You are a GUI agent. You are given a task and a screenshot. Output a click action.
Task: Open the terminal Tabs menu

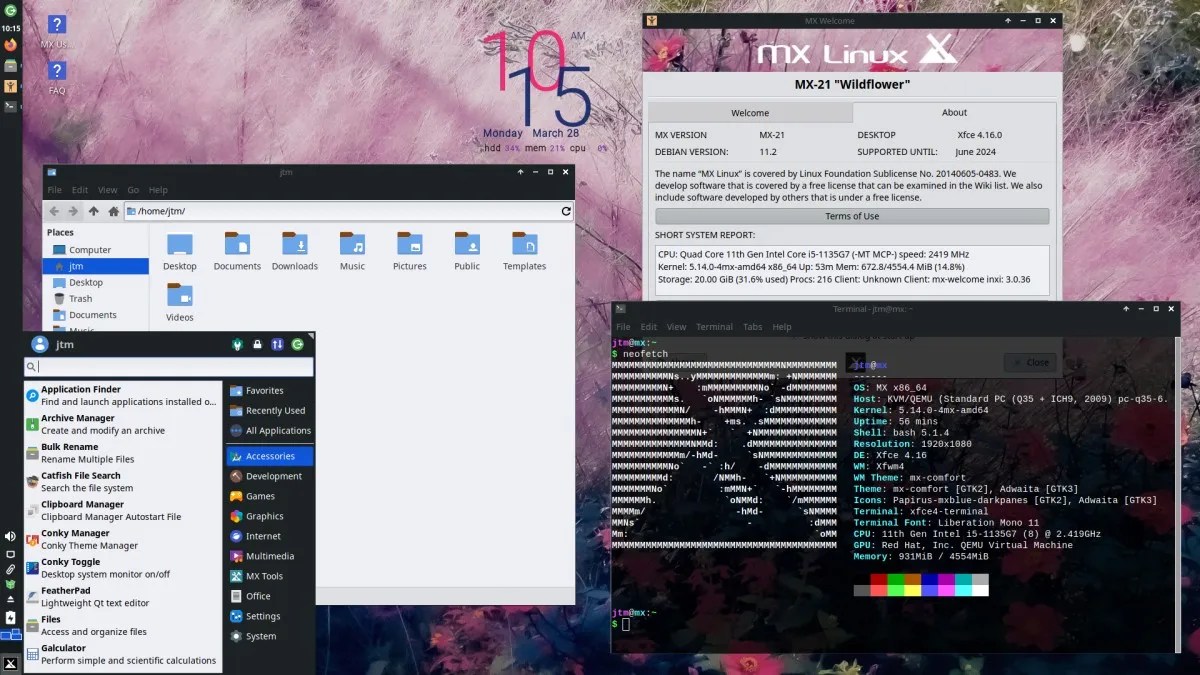753,327
